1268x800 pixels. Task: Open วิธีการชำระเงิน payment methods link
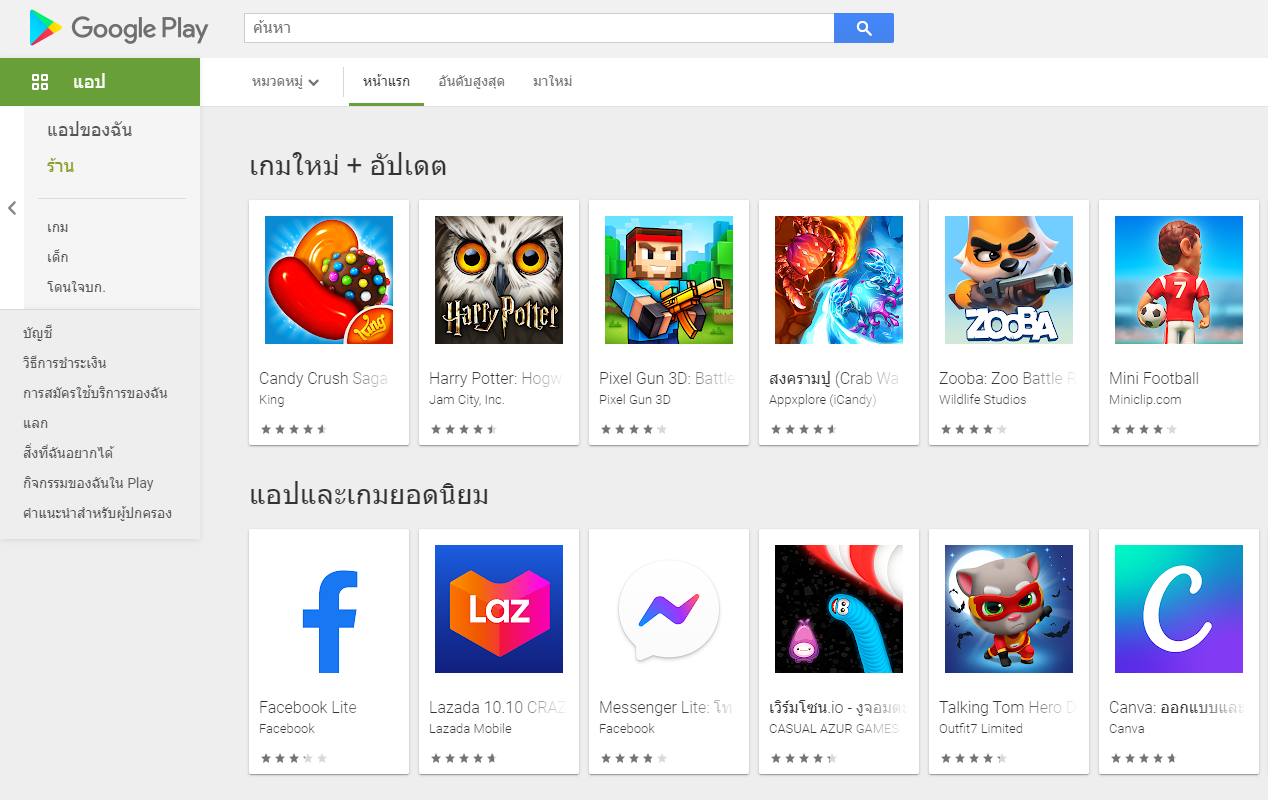pos(65,363)
